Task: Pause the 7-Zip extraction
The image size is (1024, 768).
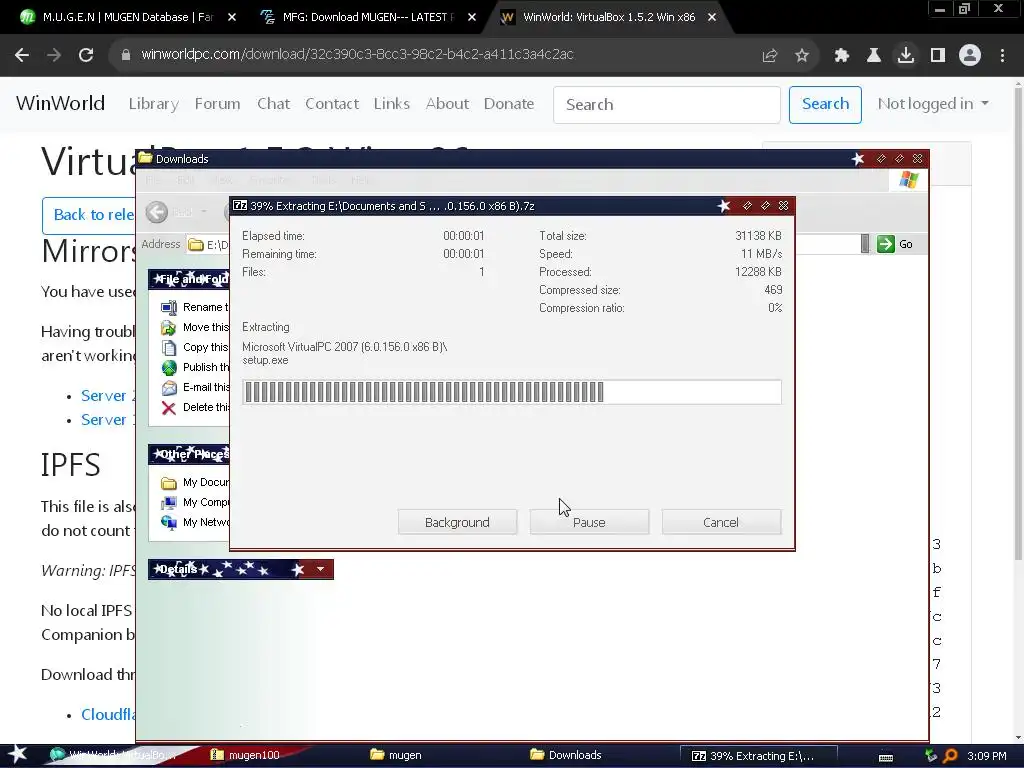Action: (589, 522)
